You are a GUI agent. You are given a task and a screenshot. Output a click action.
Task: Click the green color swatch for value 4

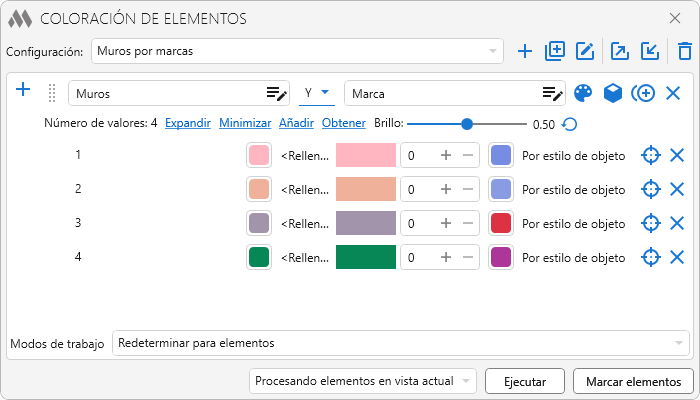(x=259, y=257)
